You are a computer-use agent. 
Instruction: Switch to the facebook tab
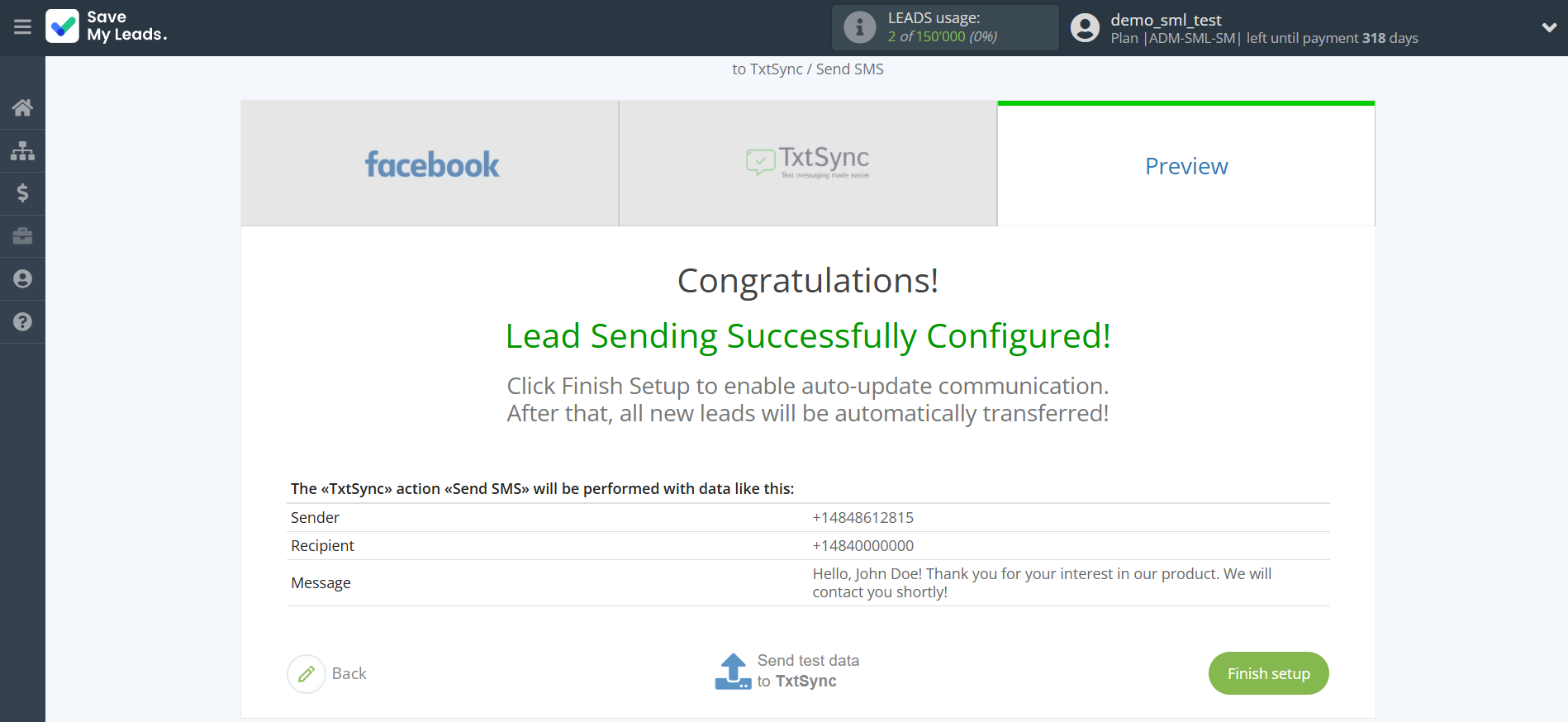pos(430,163)
